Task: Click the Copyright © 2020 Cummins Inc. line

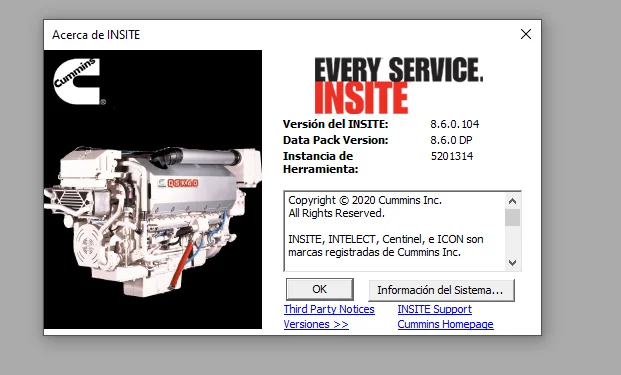Action: click(x=365, y=200)
